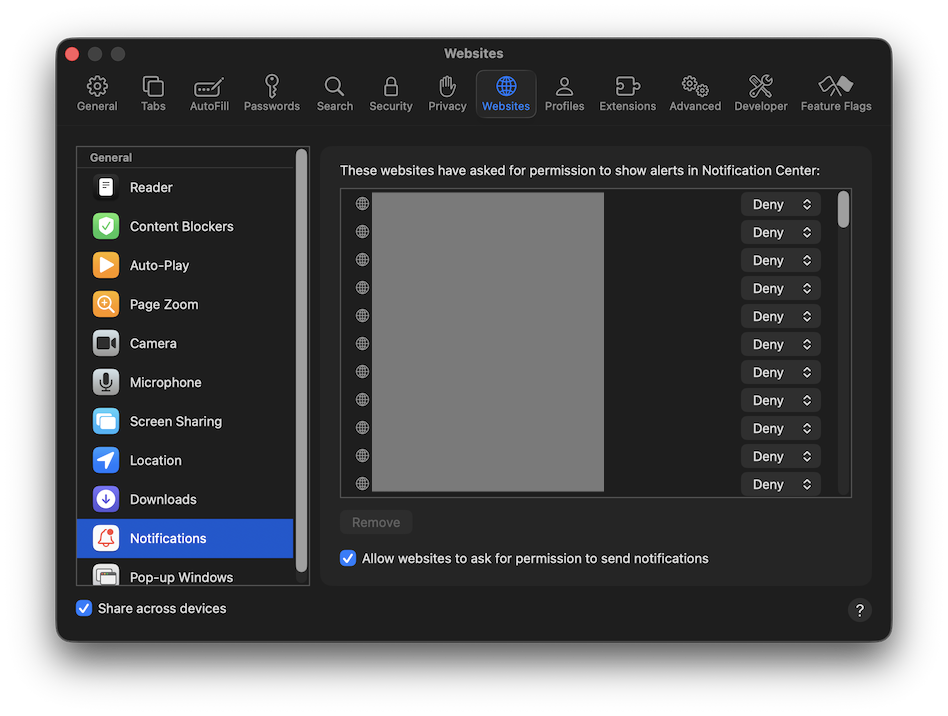Image resolution: width=948 pixels, height=716 pixels.
Task: Select Auto-Play in the sidebar
Action: (185, 265)
